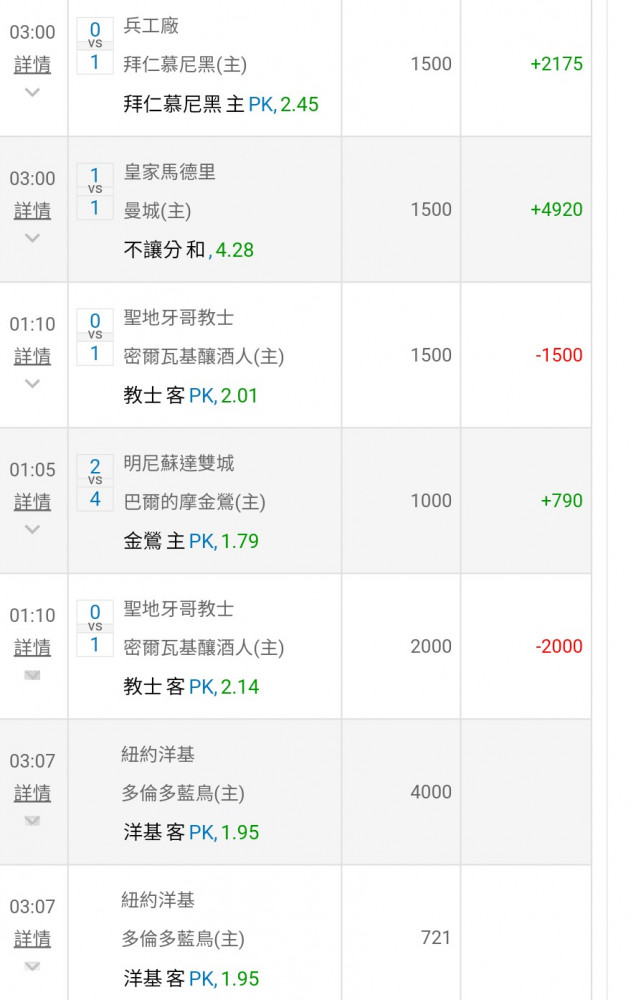Viewport: 631px width, 1000px height.
Task: Click envelope arrow icon under 2000 教士 bet
Action: point(32,675)
